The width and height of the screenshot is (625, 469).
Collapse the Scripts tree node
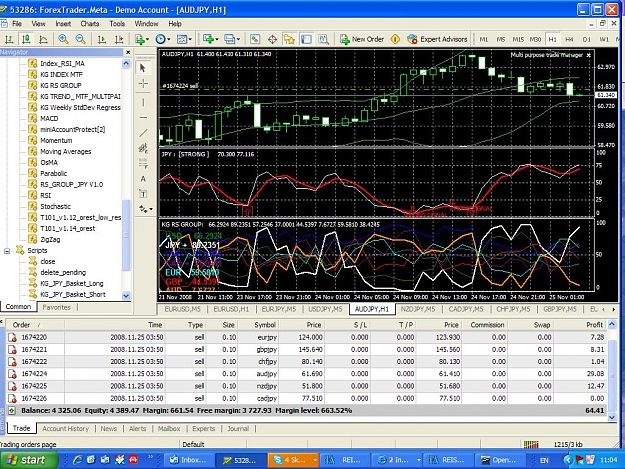pyautogui.click(x=7, y=251)
